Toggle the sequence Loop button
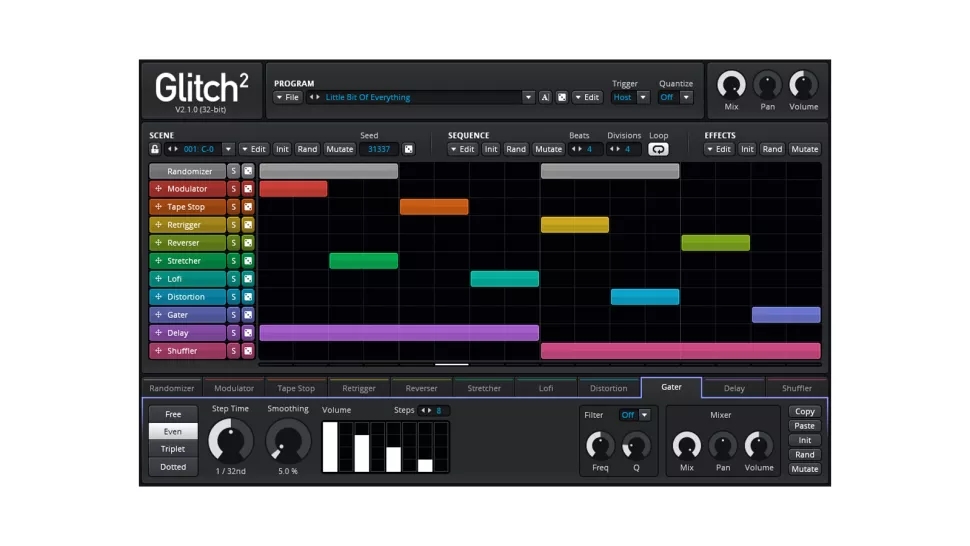 (x=658, y=149)
